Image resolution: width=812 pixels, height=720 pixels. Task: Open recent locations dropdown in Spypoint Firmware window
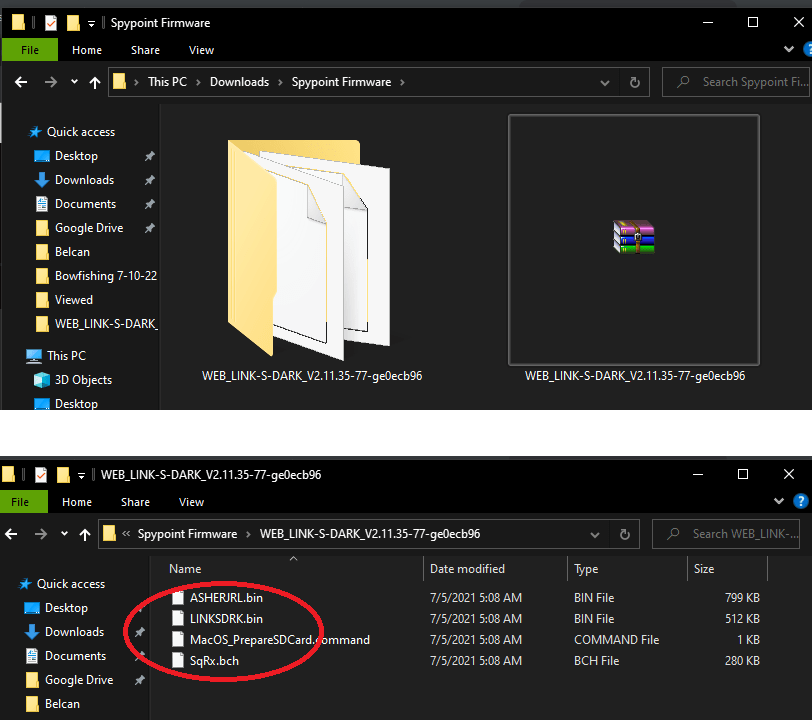pyautogui.click(x=75, y=82)
